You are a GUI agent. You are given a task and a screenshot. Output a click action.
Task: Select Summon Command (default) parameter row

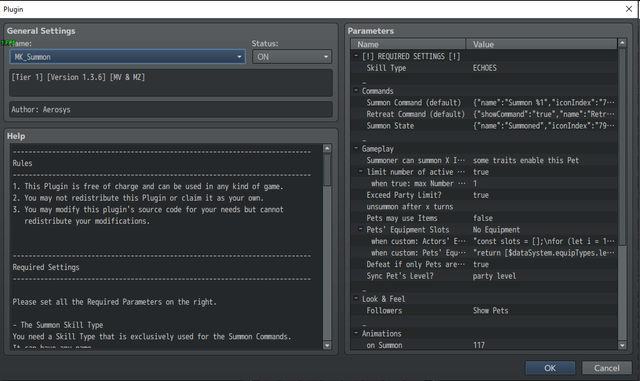484,102
